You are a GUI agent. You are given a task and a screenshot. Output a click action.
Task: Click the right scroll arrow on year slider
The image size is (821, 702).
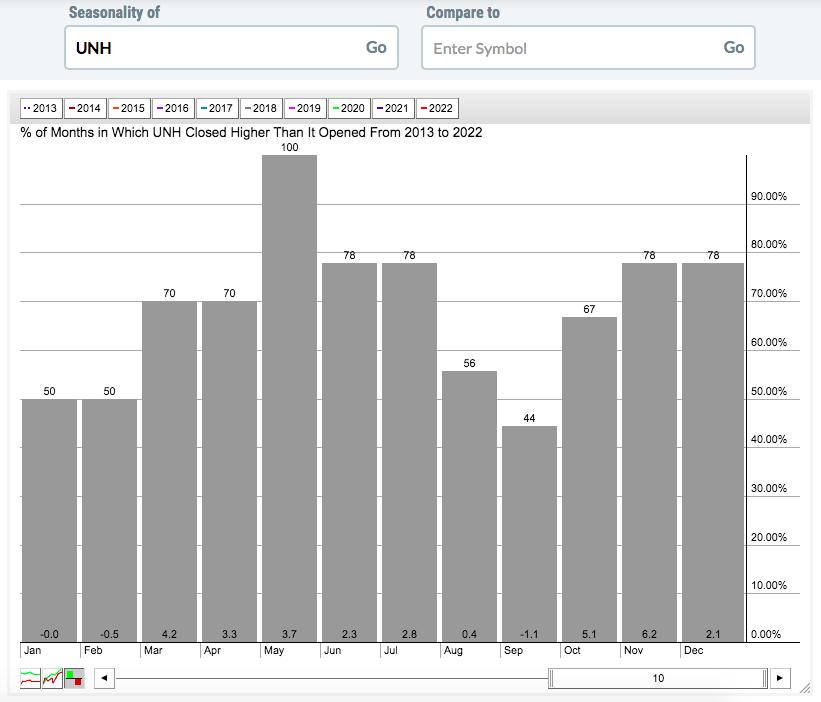(780, 679)
